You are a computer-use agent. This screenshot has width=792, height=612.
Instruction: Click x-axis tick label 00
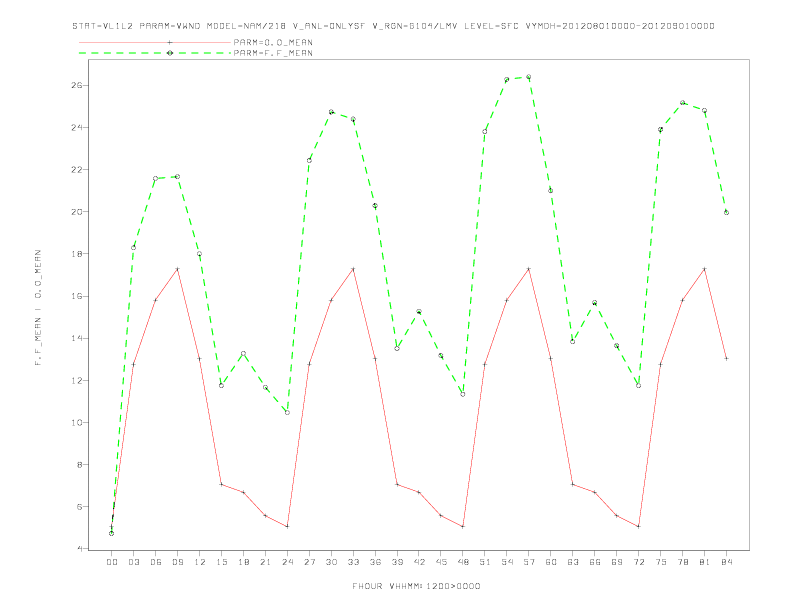coord(112,562)
